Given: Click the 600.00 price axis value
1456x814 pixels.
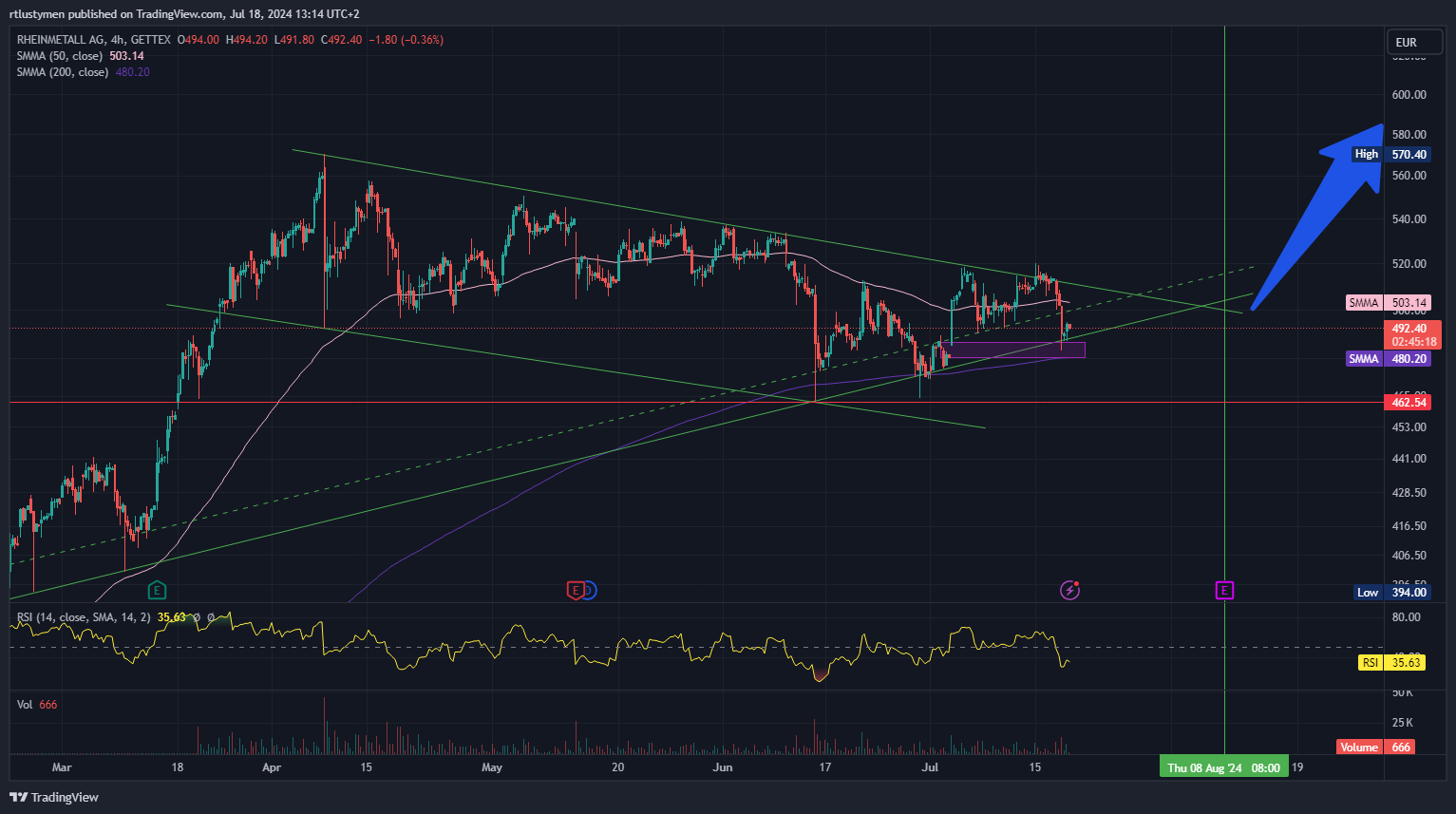Looking at the screenshot, I should tap(1409, 95).
